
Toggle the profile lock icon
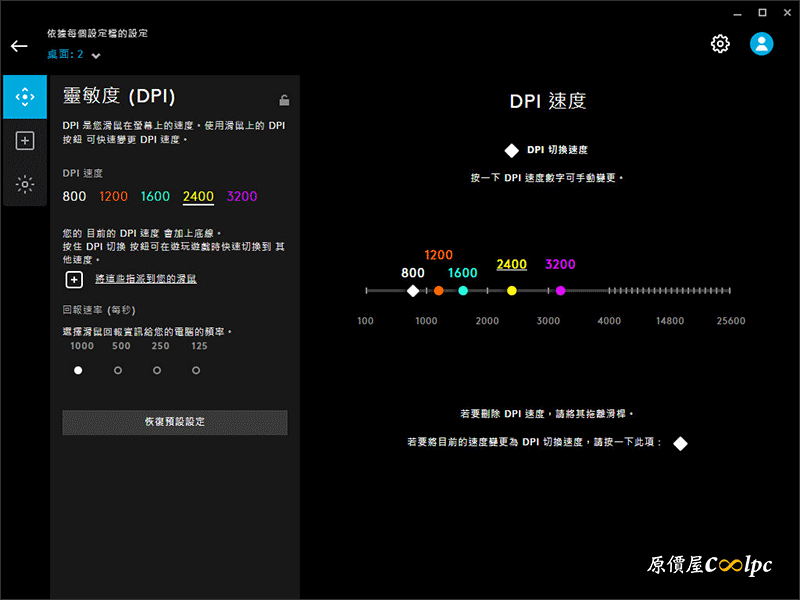(285, 99)
